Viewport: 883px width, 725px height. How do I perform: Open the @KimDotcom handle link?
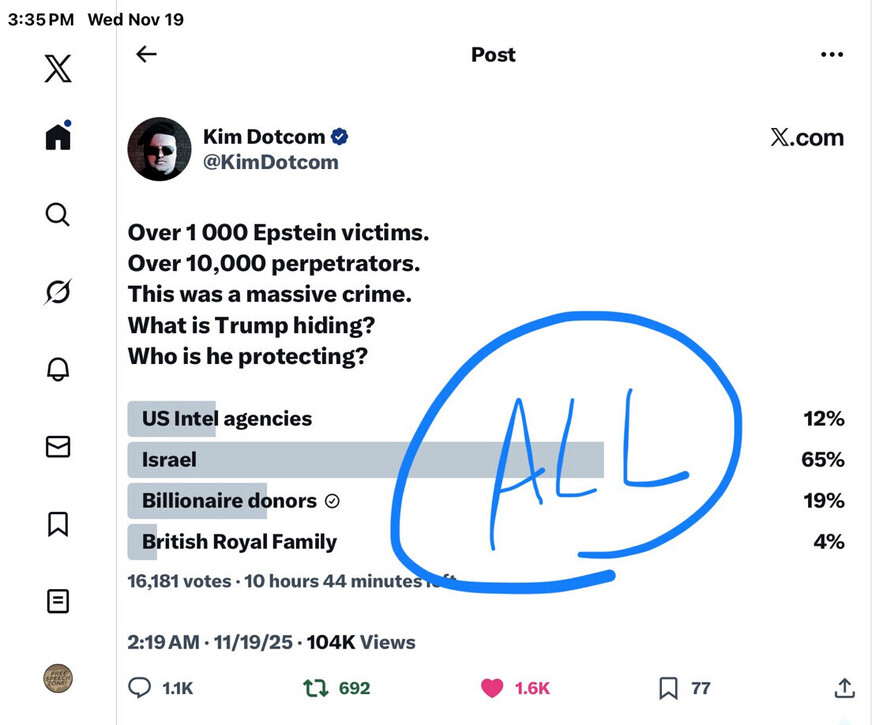click(x=270, y=161)
